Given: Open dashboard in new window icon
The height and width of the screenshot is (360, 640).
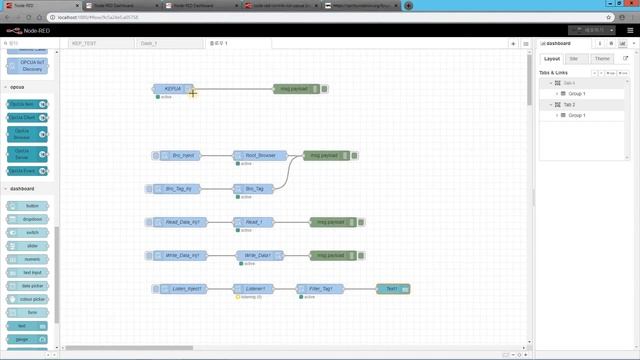Looking at the screenshot, I should point(625,58).
